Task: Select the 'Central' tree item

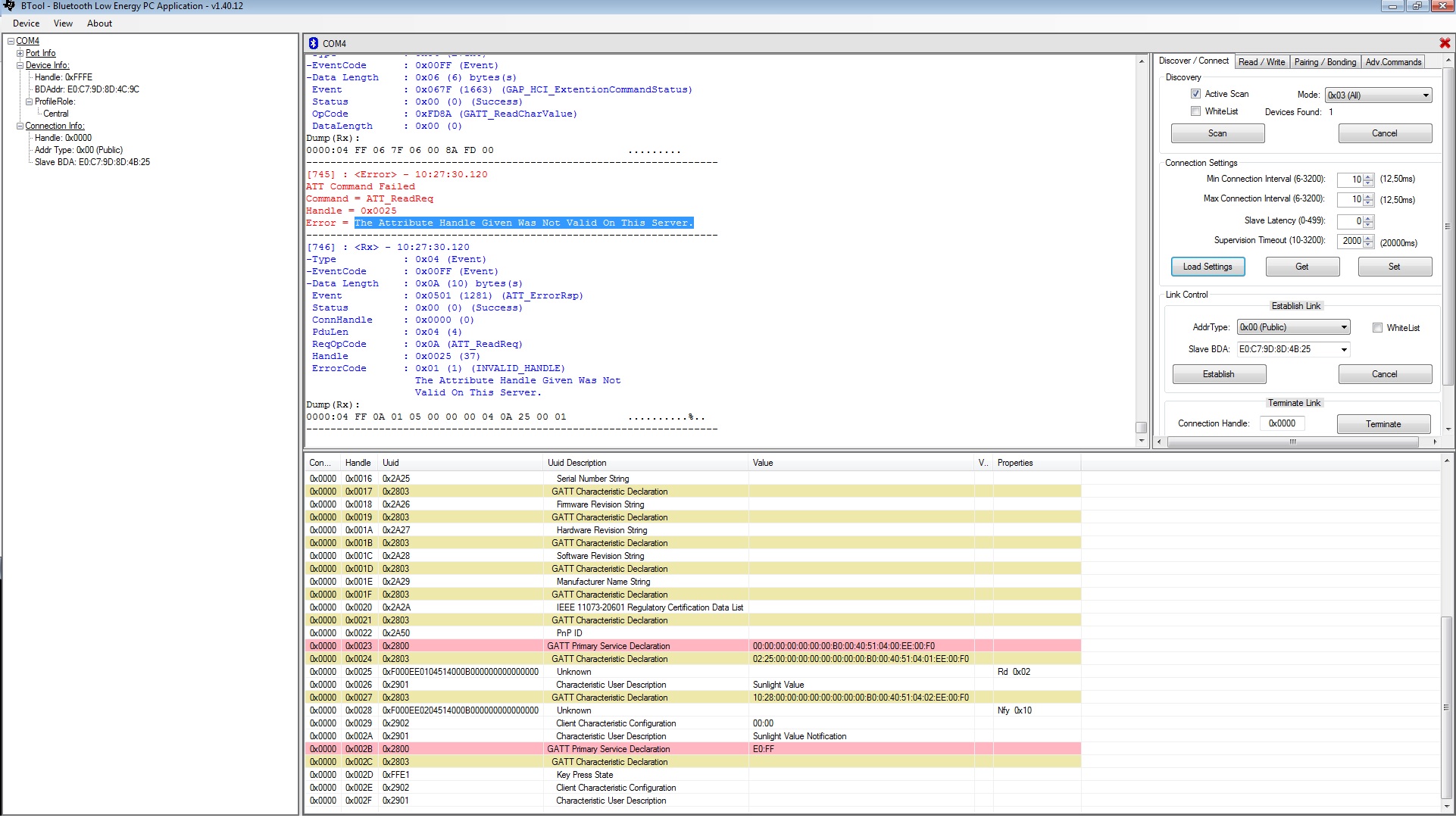Action: point(56,114)
